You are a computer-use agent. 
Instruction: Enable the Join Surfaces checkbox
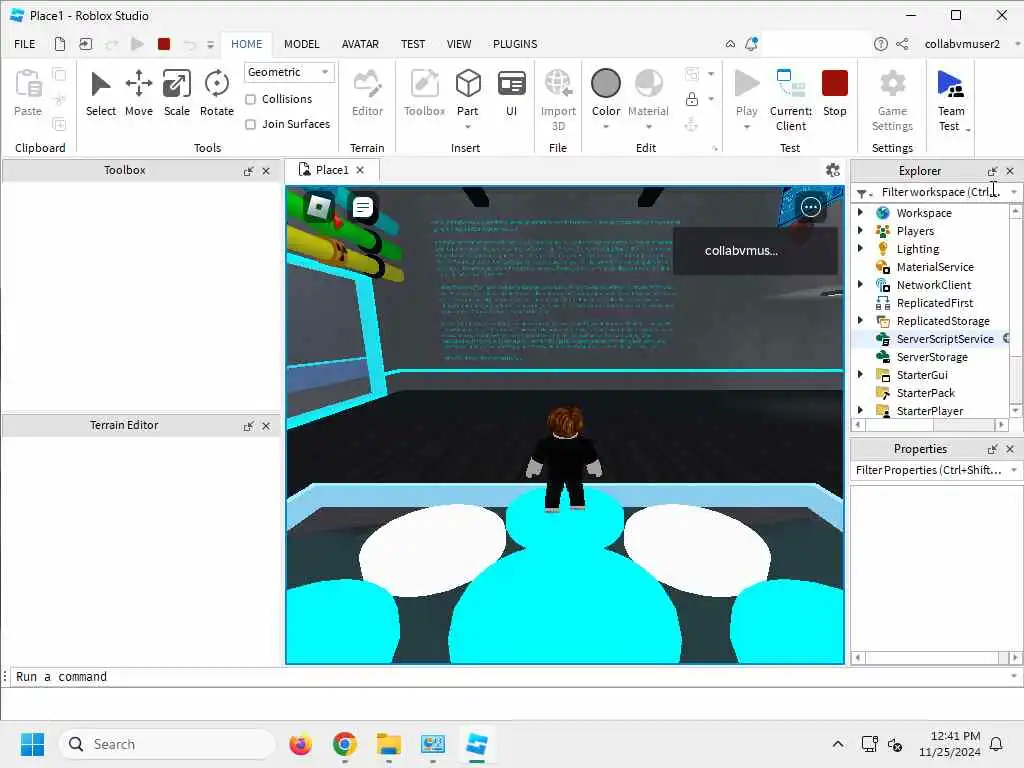[x=250, y=124]
